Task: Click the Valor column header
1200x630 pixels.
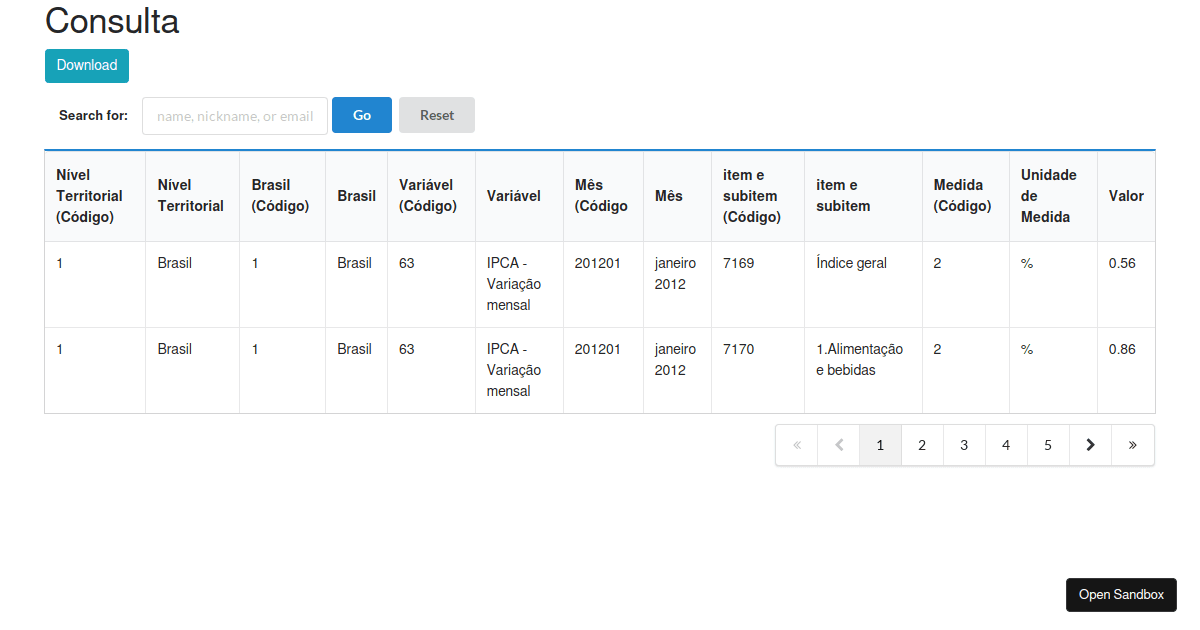Action: (x=1126, y=196)
